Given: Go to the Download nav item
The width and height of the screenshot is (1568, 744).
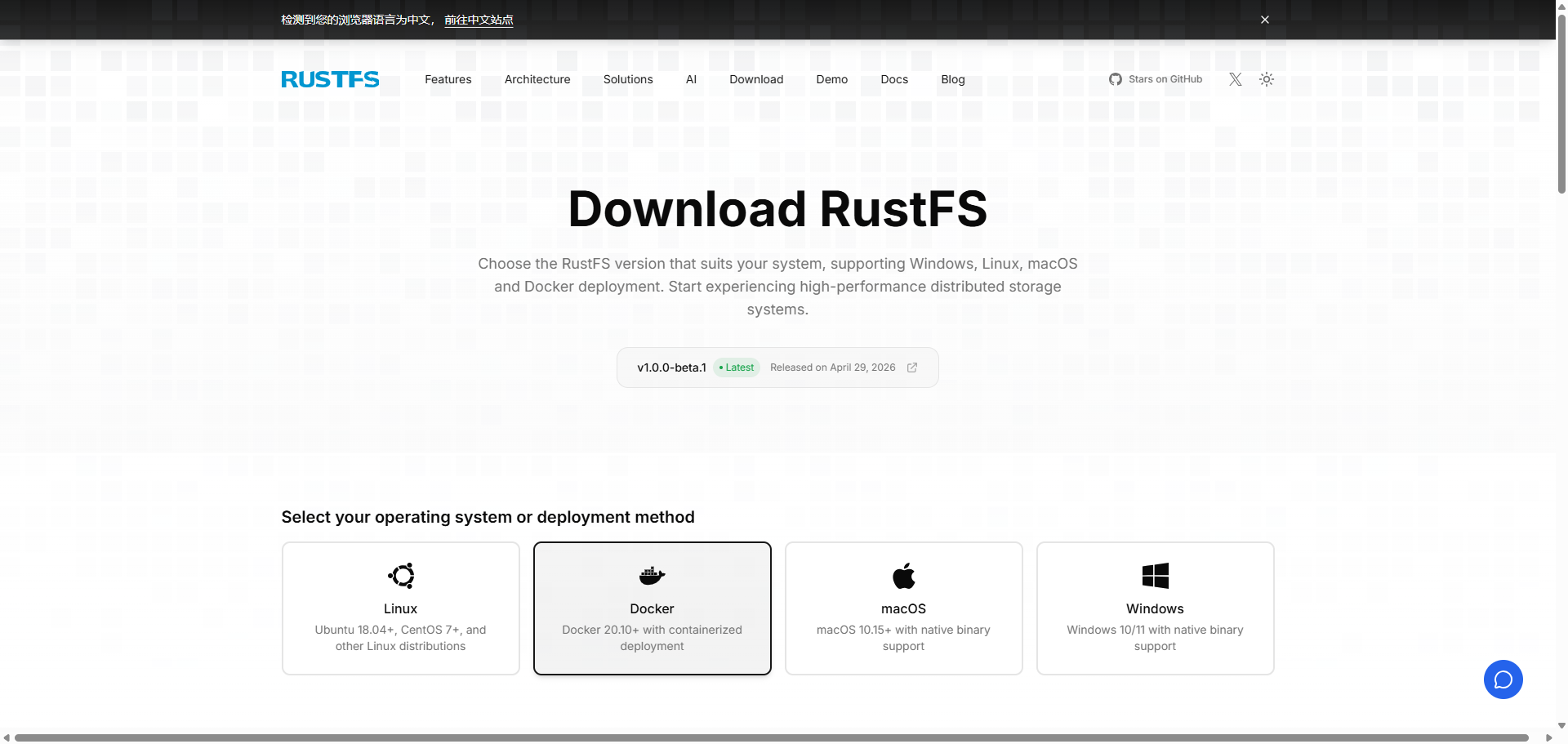Looking at the screenshot, I should 756,79.
